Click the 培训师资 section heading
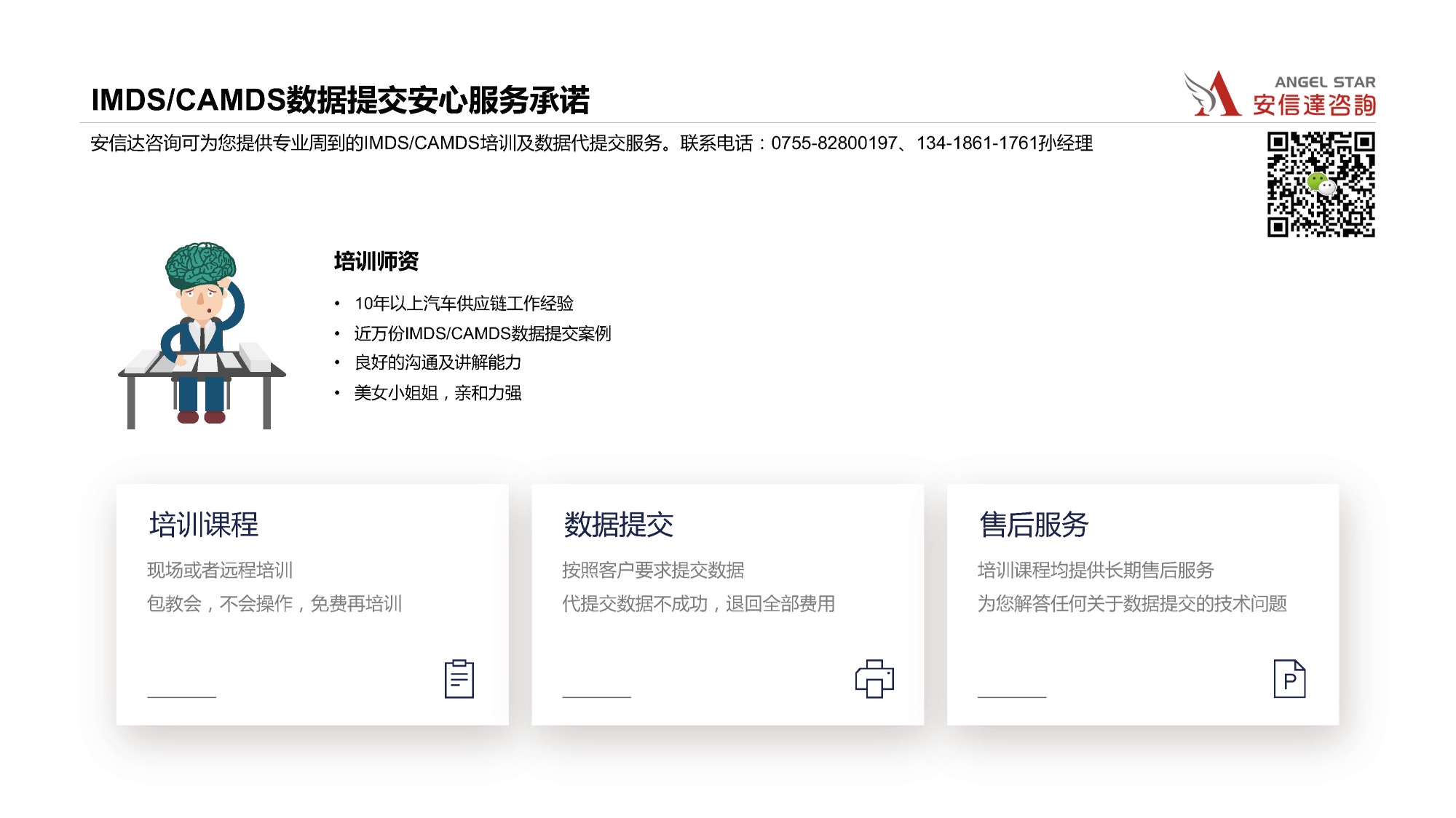The image size is (1456, 818). (376, 261)
